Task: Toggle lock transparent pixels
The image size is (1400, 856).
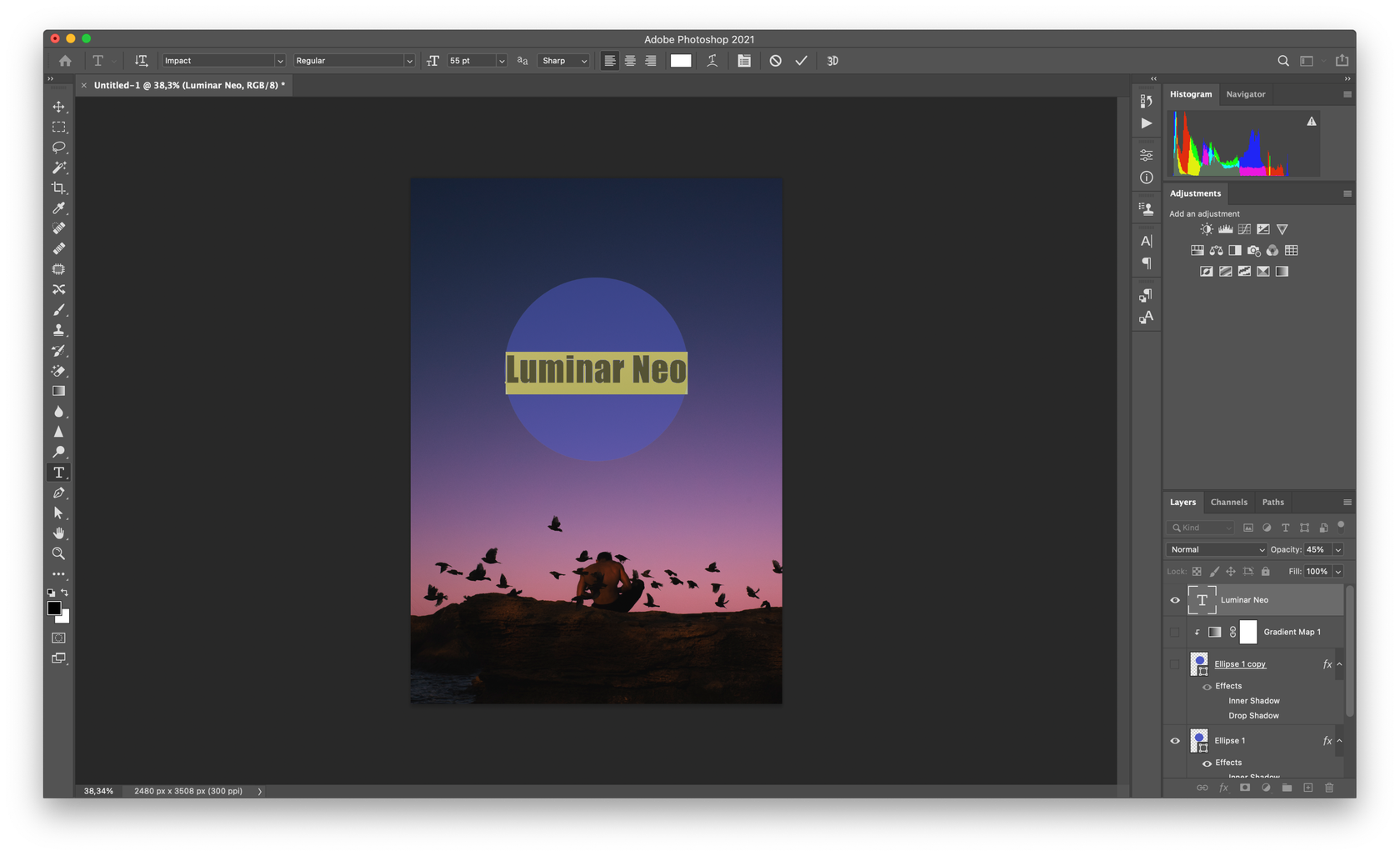Action: click(x=1197, y=572)
